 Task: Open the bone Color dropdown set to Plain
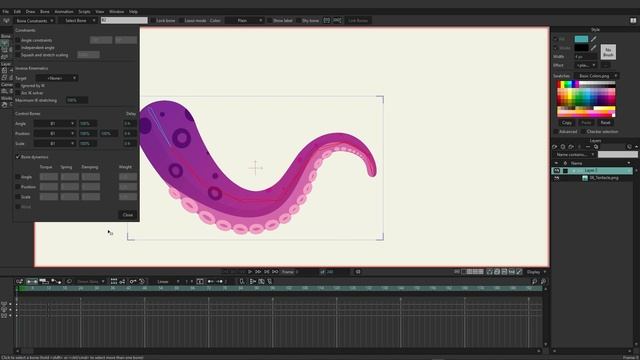pyautogui.click(x=244, y=20)
